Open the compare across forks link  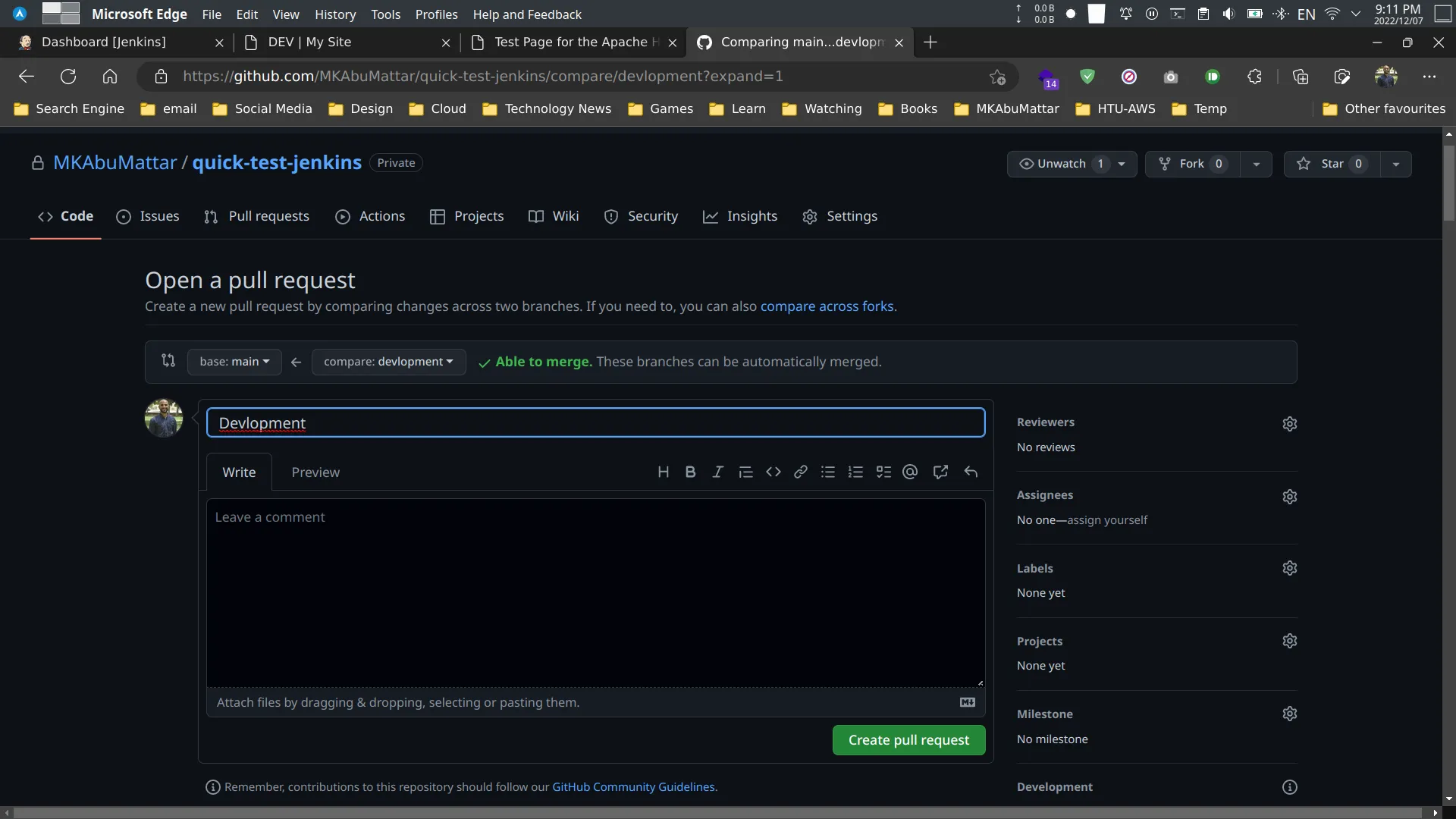pos(826,306)
